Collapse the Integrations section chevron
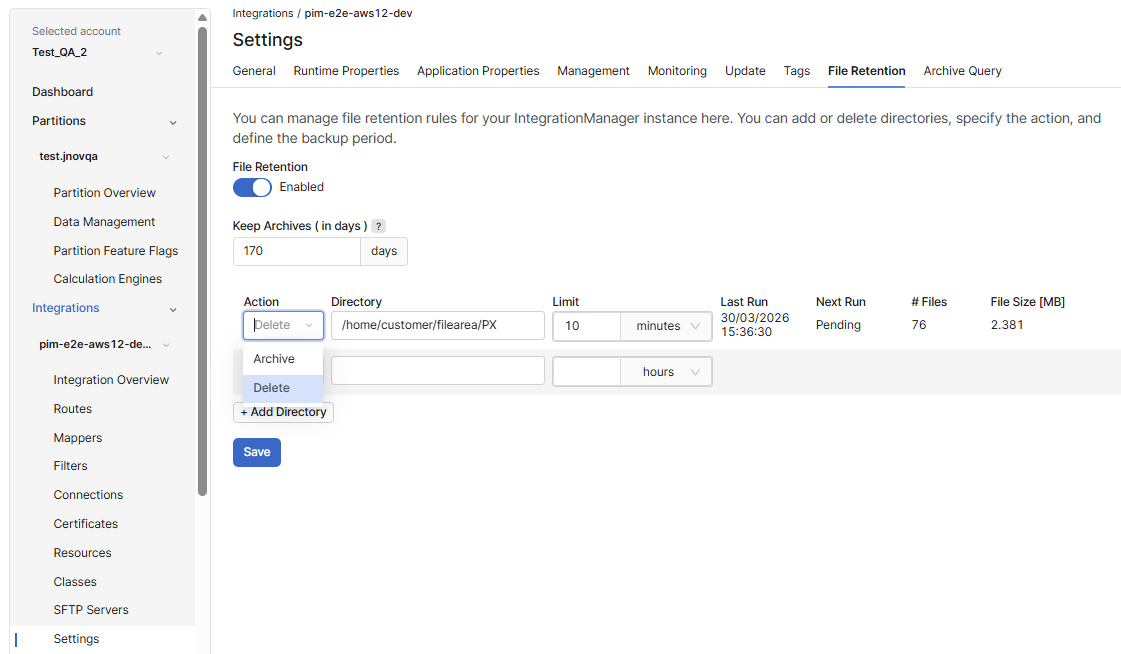The image size is (1121, 654). [x=173, y=309]
